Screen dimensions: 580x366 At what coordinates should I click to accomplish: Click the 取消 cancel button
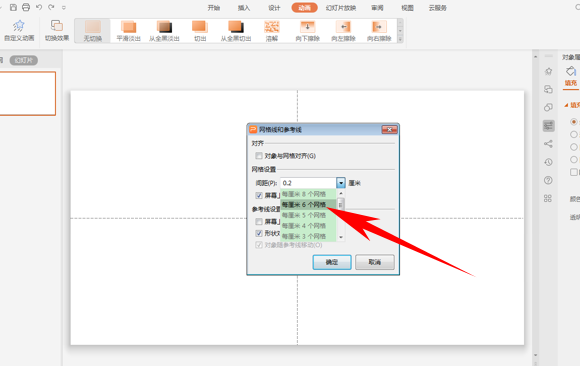pos(375,262)
